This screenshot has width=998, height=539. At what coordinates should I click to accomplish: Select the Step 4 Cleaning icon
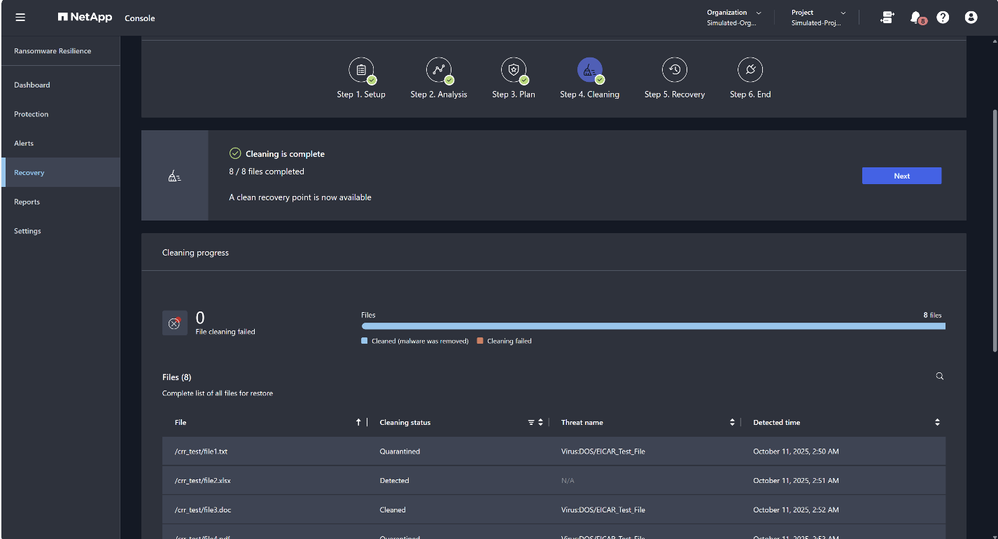pos(589,70)
